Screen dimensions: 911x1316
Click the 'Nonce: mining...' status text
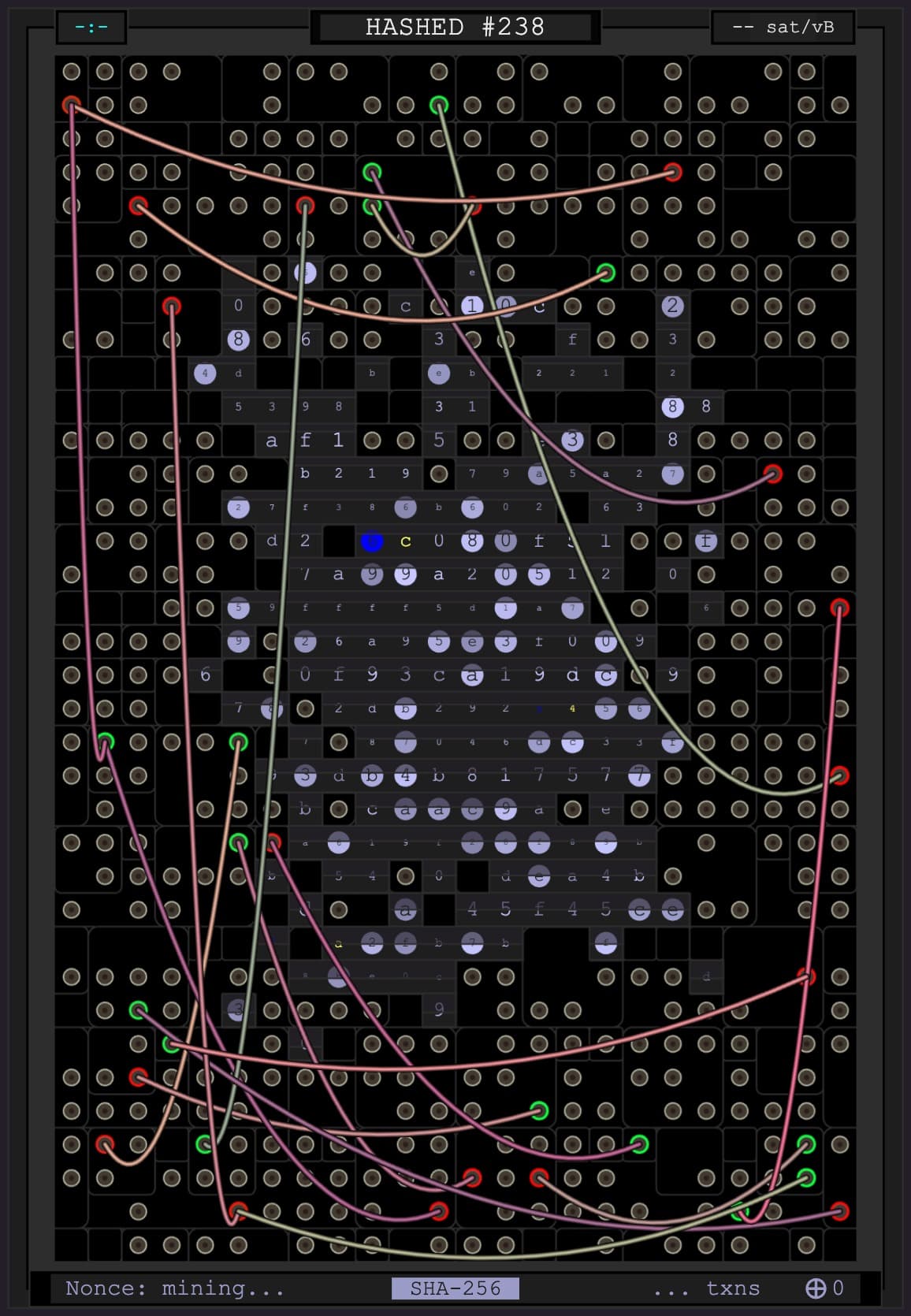tap(174, 1288)
